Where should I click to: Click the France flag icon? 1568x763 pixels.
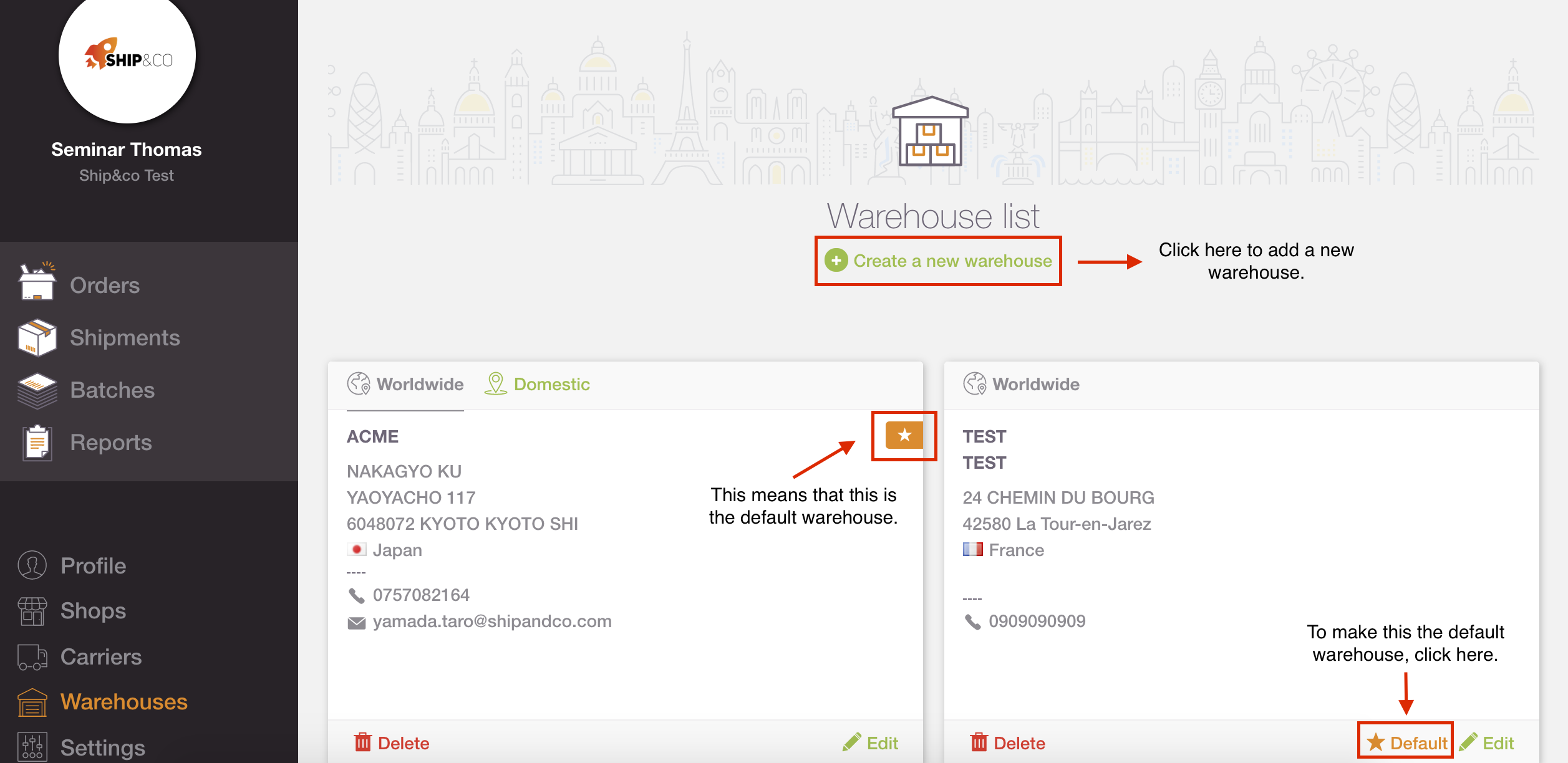pos(973,549)
